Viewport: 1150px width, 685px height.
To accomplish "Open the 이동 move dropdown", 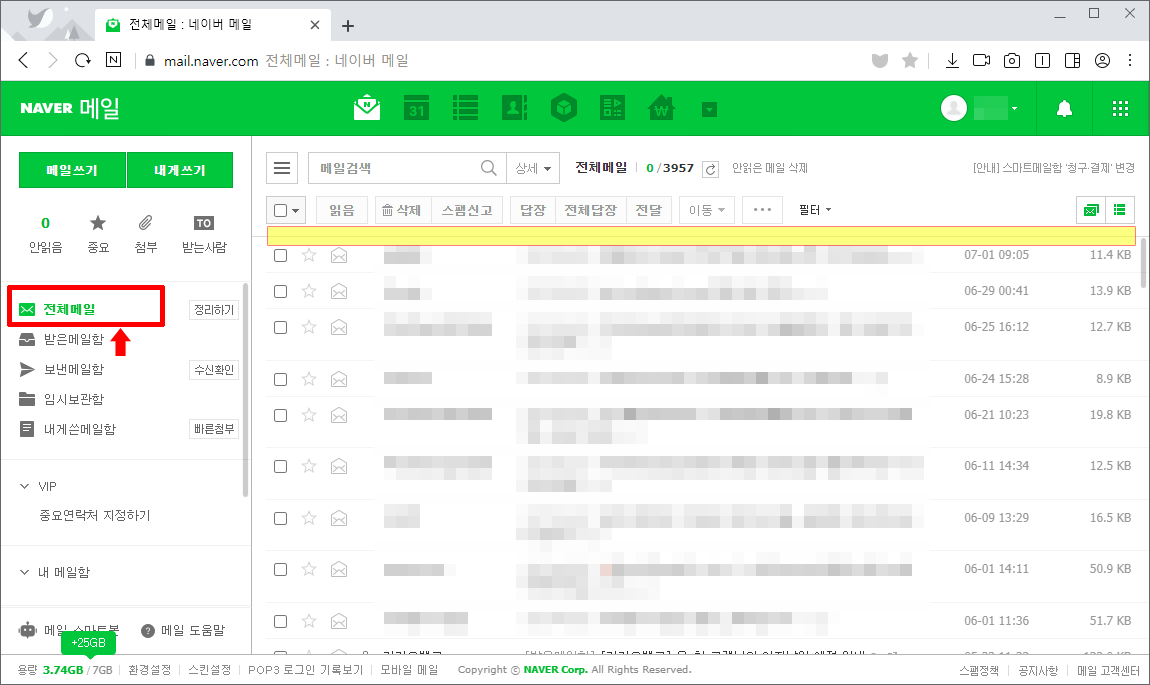I will (707, 210).
